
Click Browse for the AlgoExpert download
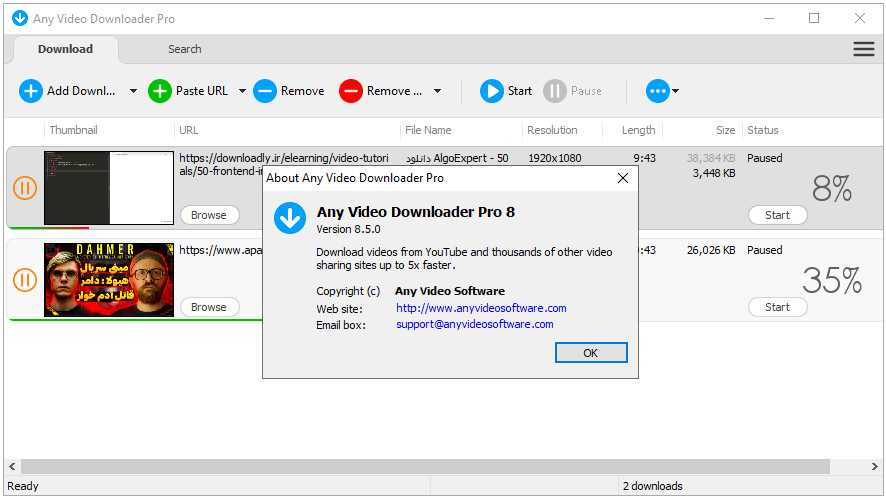(x=210, y=215)
